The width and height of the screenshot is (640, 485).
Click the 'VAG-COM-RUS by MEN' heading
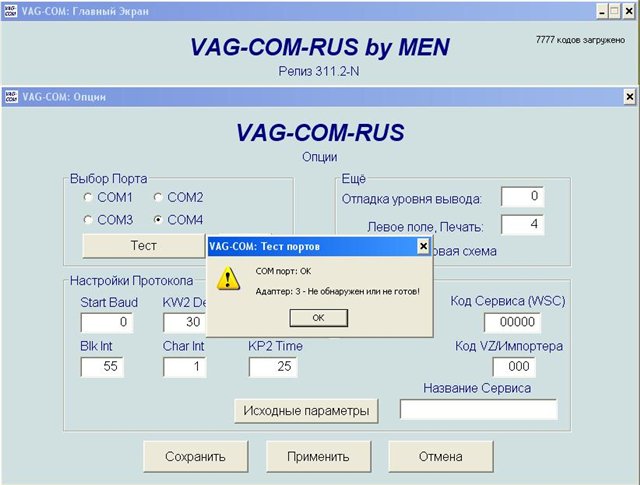click(x=320, y=47)
